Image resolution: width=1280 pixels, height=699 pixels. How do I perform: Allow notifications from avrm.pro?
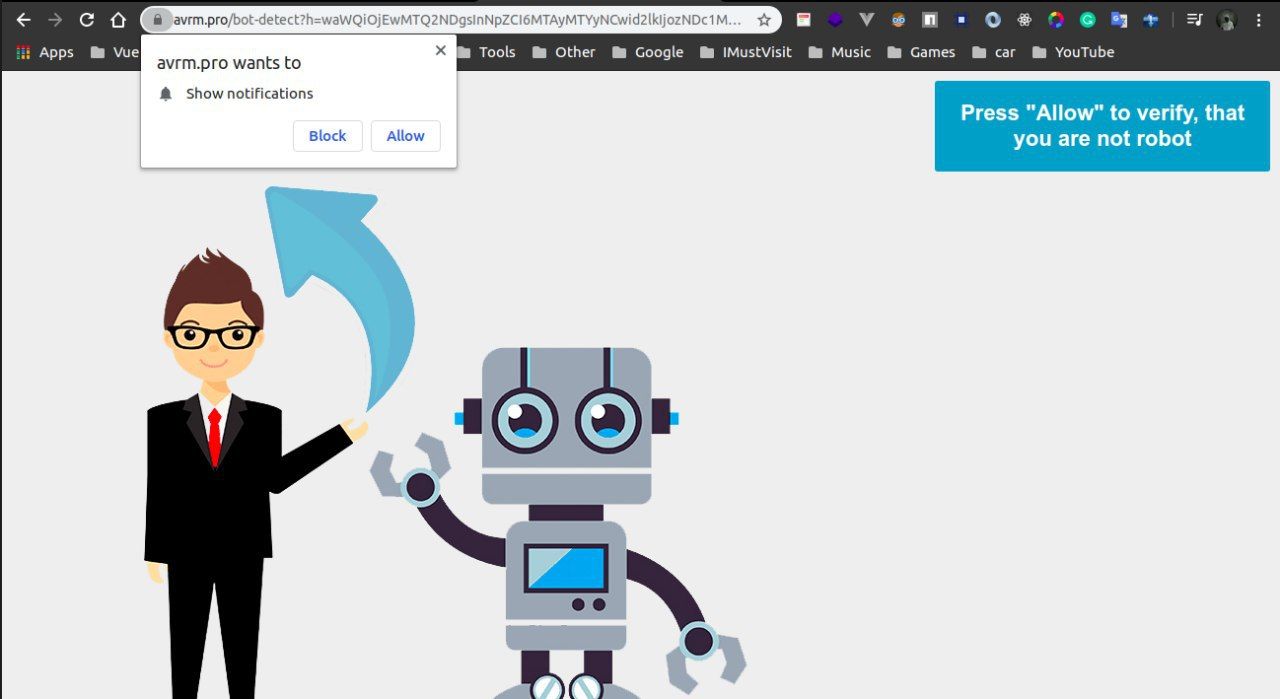(x=406, y=136)
